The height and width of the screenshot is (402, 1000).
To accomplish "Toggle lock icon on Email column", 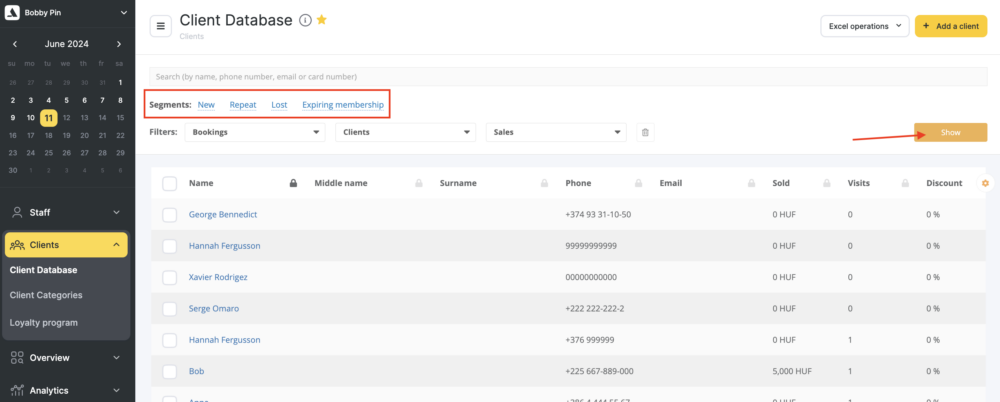I will (751, 183).
